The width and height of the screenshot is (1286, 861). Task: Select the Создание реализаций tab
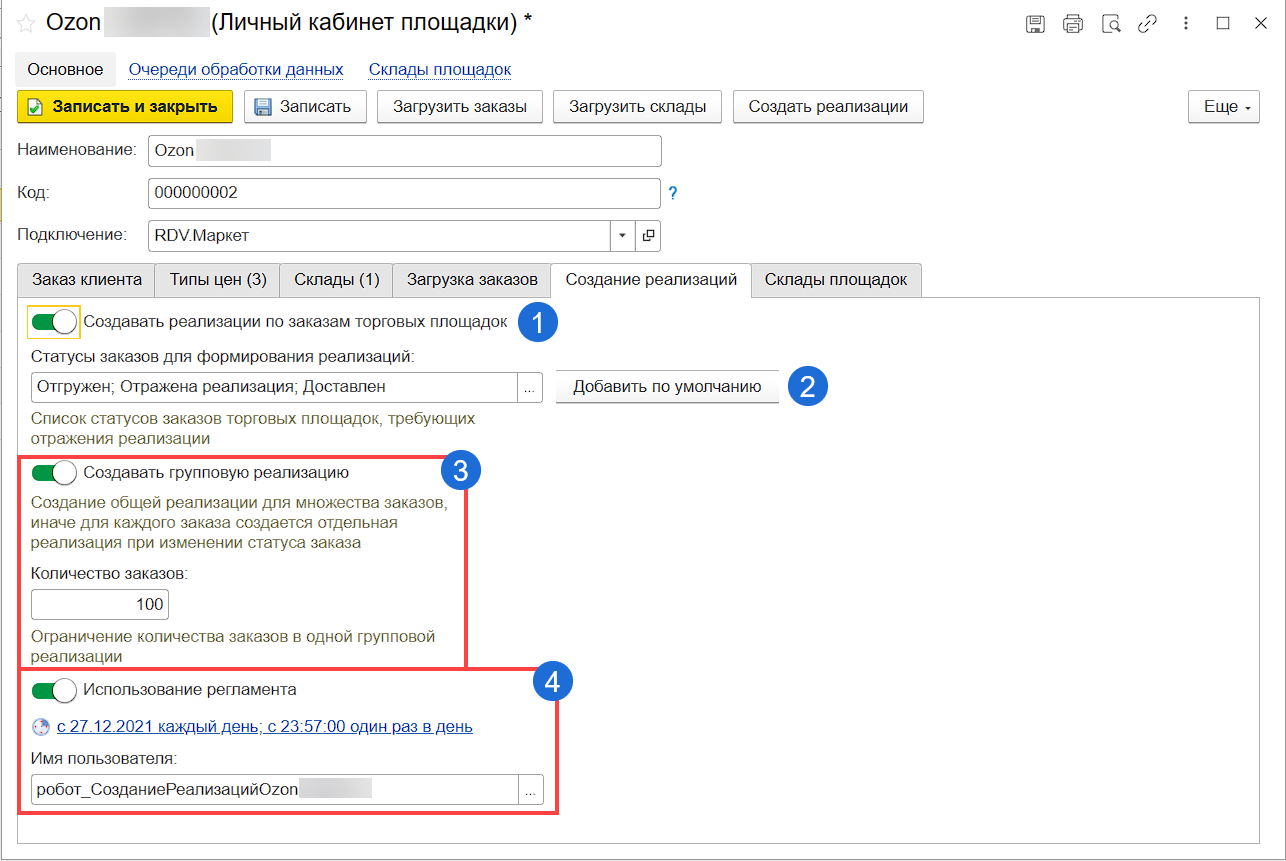pos(651,280)
